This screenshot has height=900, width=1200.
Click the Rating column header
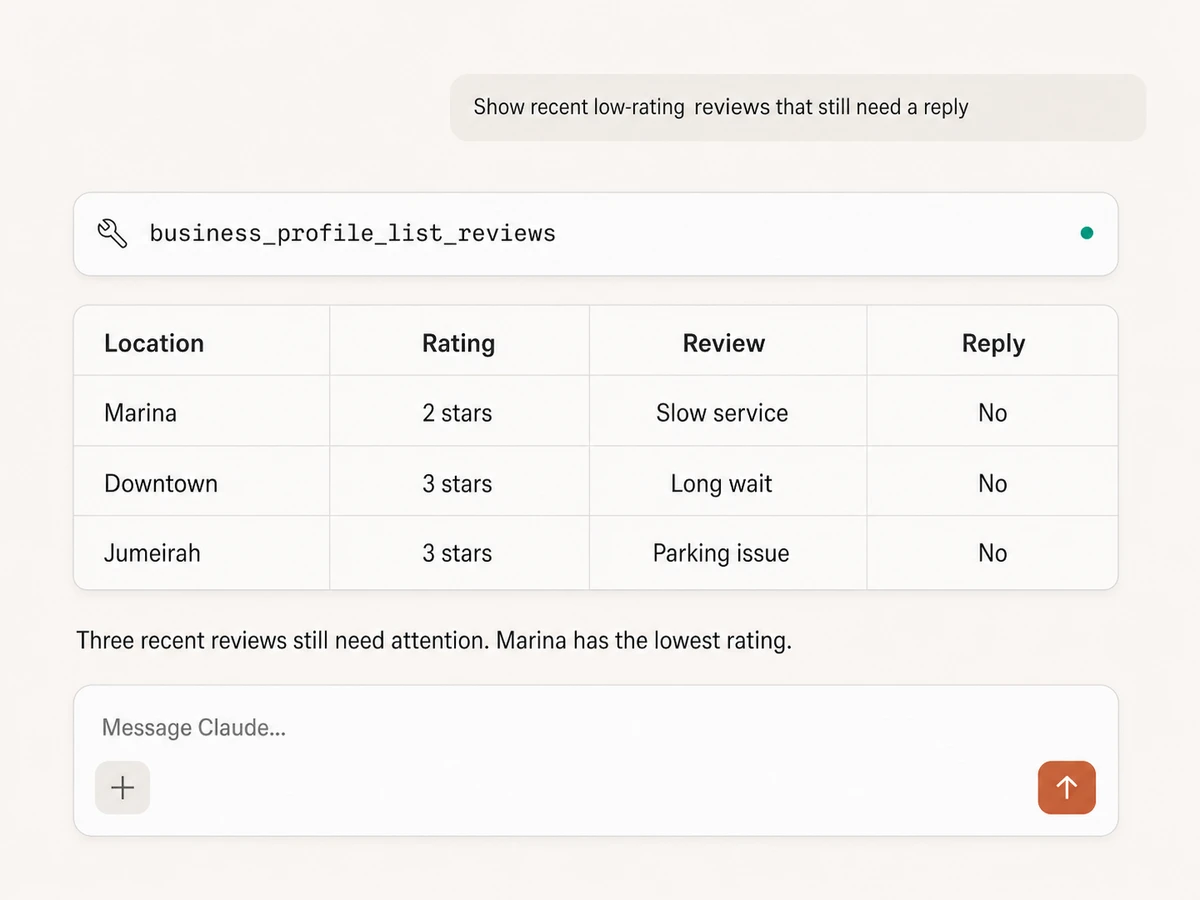(458, 343)
